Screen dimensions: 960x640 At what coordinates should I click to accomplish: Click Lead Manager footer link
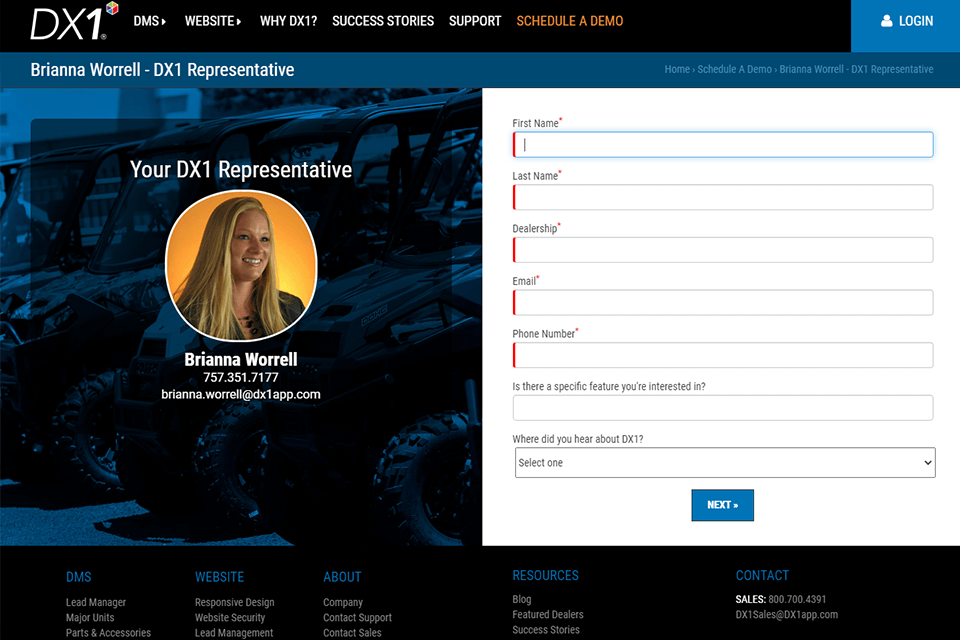pos(96,602)
